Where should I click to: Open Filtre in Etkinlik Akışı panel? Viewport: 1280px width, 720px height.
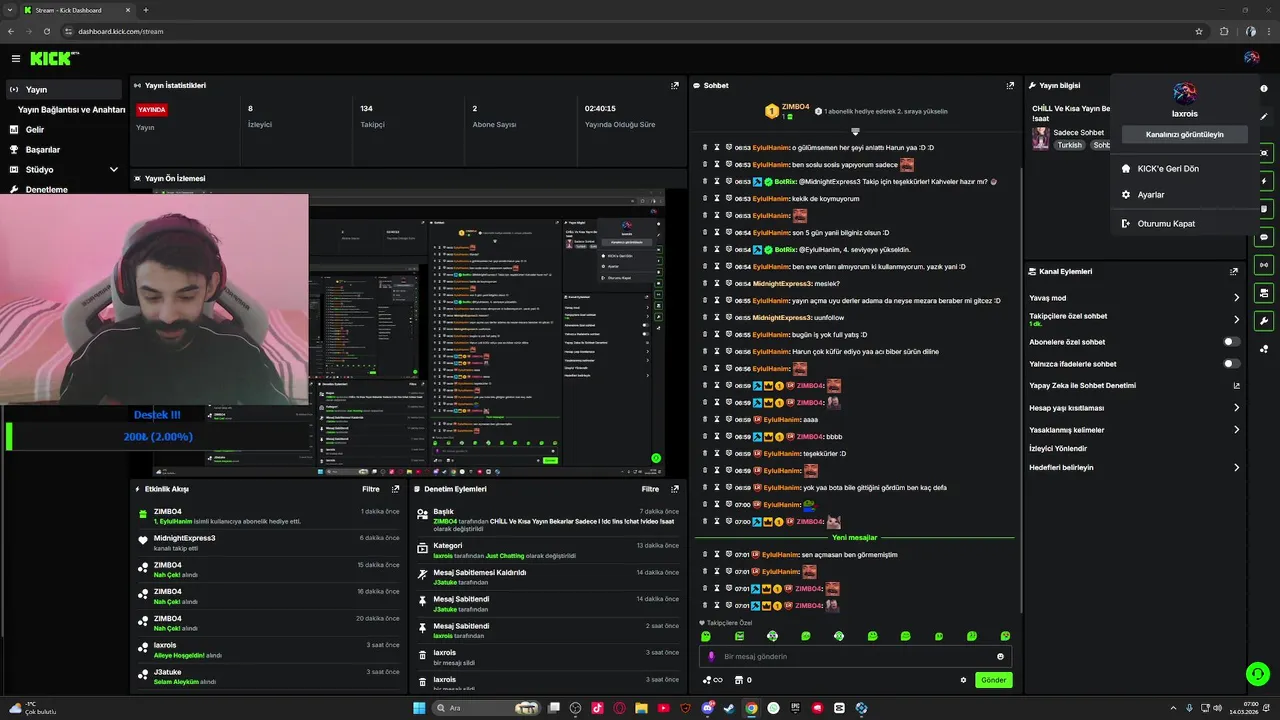coord(370,489)
